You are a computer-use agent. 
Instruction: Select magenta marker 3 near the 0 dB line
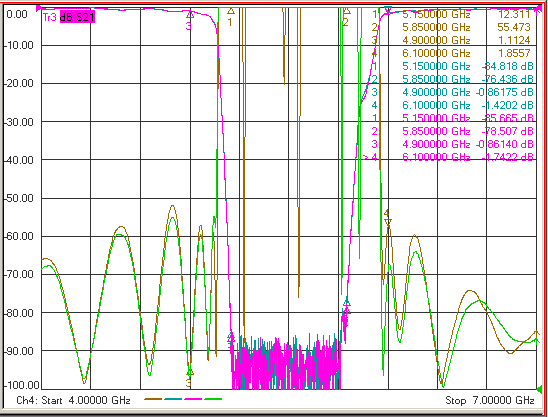(x=190, y=15)
